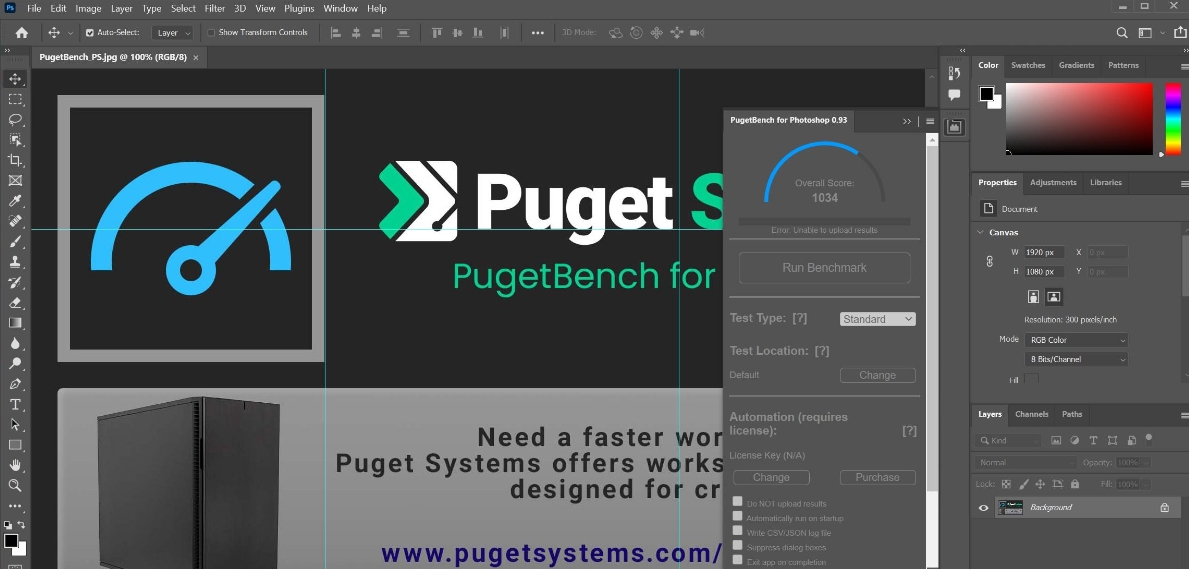Click the canvas width input field
1189x569 pixels.
1044,252
